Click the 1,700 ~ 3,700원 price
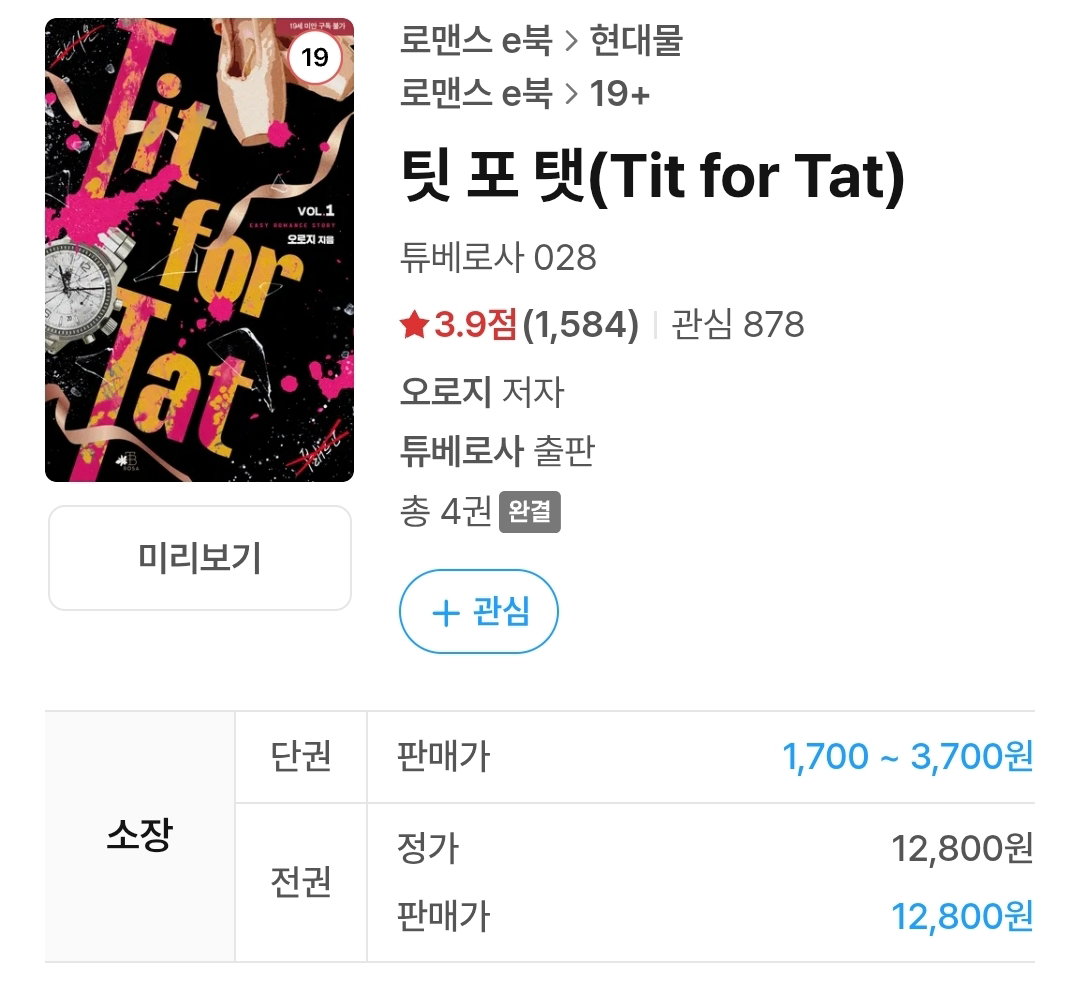 (908, 757)
